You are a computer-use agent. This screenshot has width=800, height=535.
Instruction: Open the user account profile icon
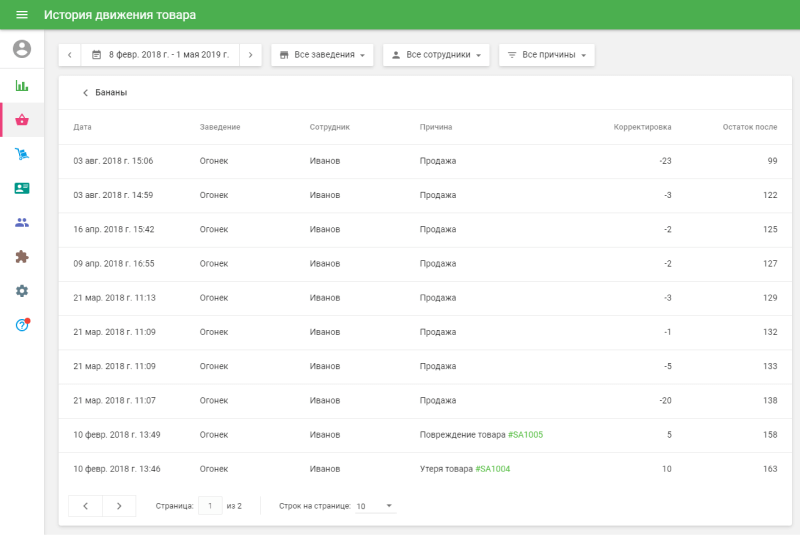click(x=22, y=49)
